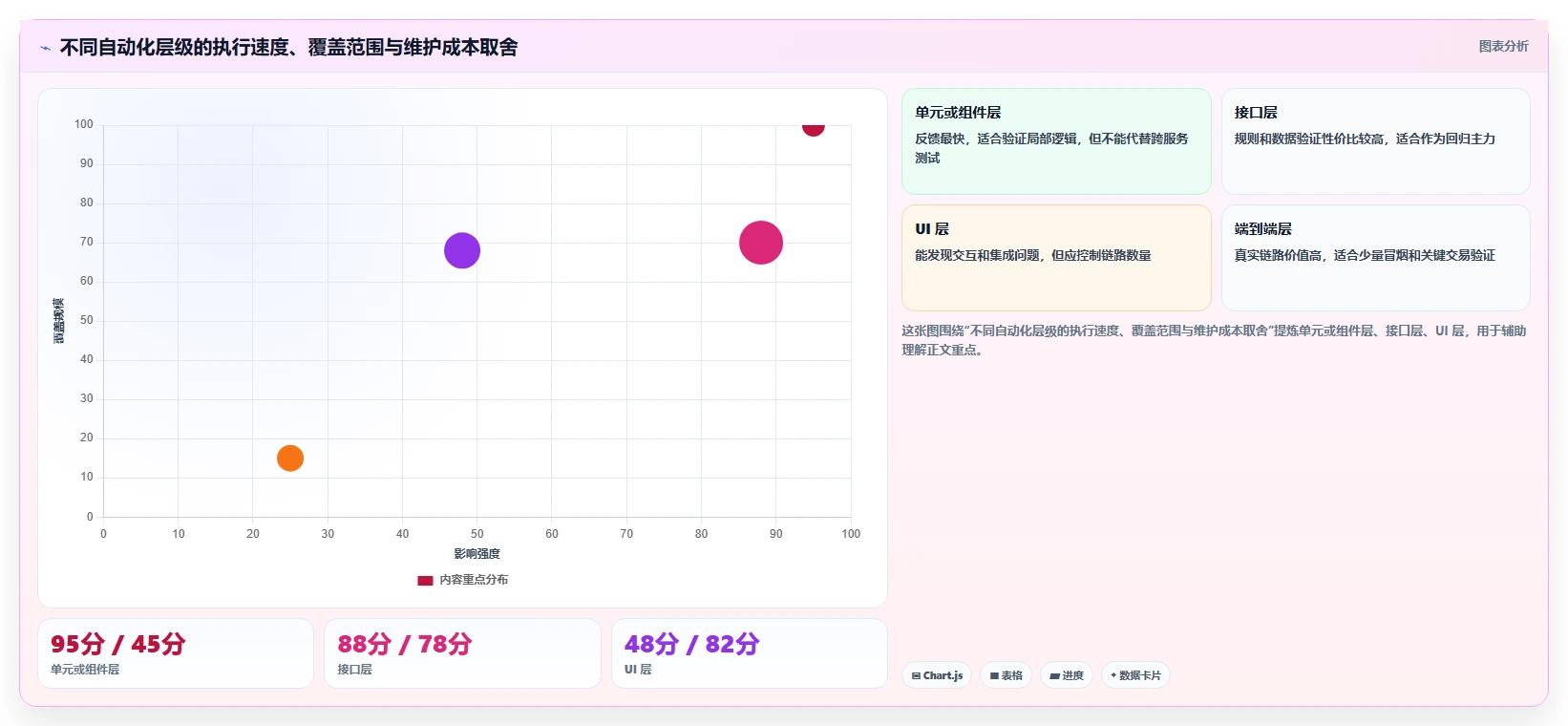Click the x-axis tick label 50
1568x726 pixels.
tap(477, 534)
